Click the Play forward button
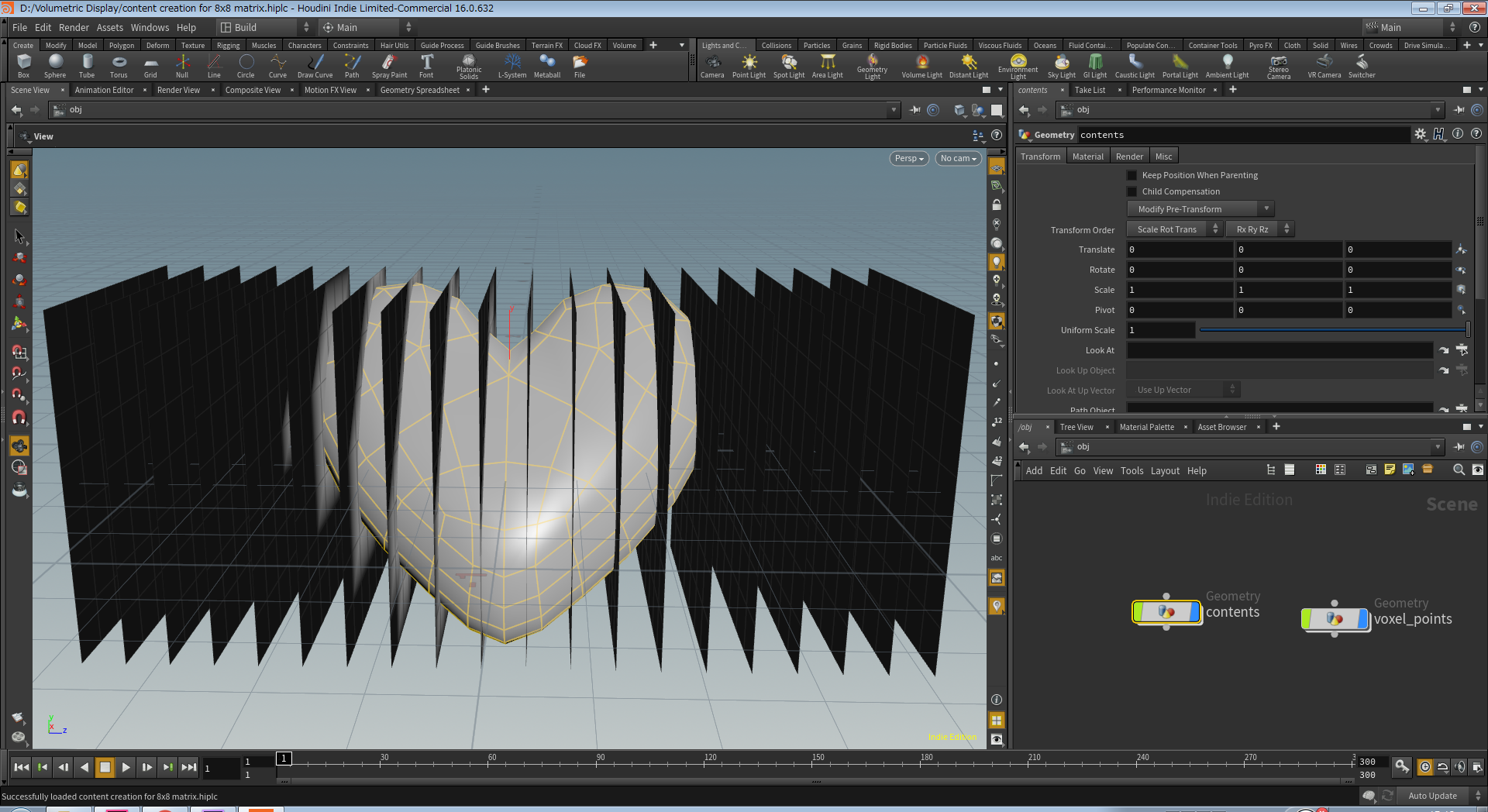The width and height of the screenshot is (1488, 812). [126, 767]
